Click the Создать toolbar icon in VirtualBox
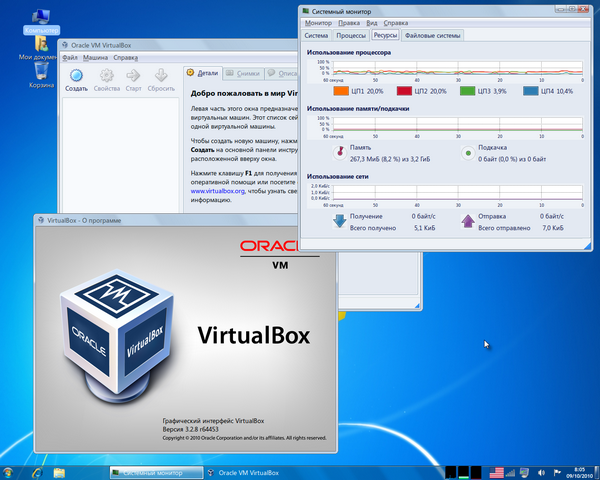This screenshot has height=480, width=600. pyautogui.click(x=76, y=75)
